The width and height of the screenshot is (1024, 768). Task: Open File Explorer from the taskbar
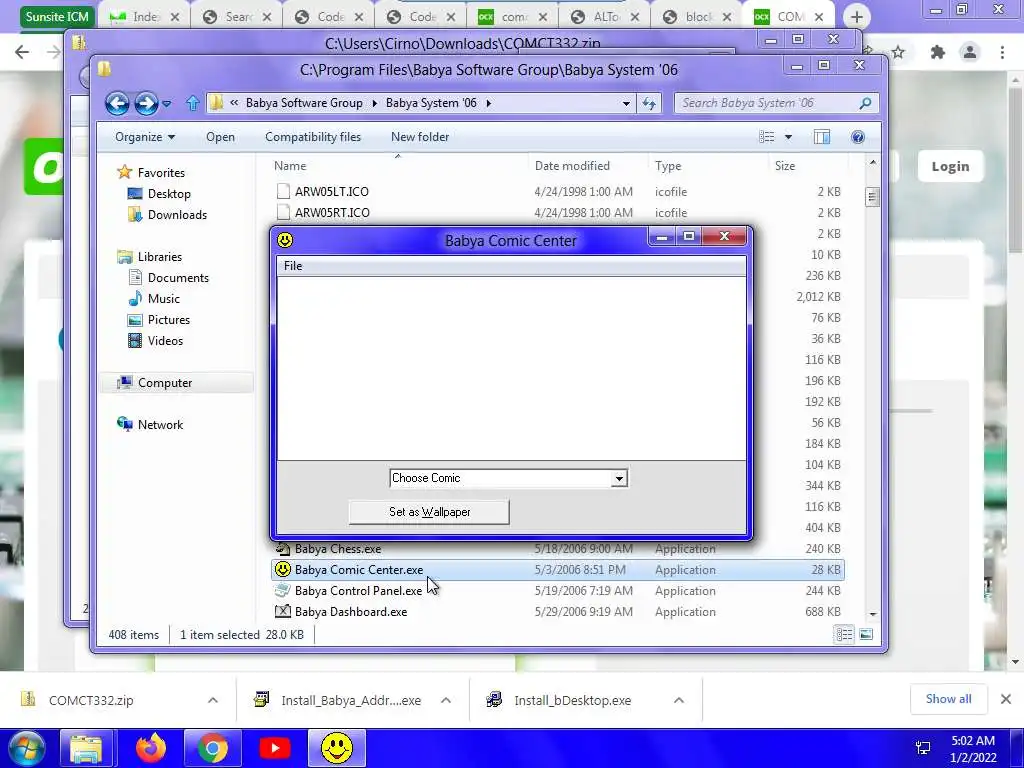click(86, 748)
